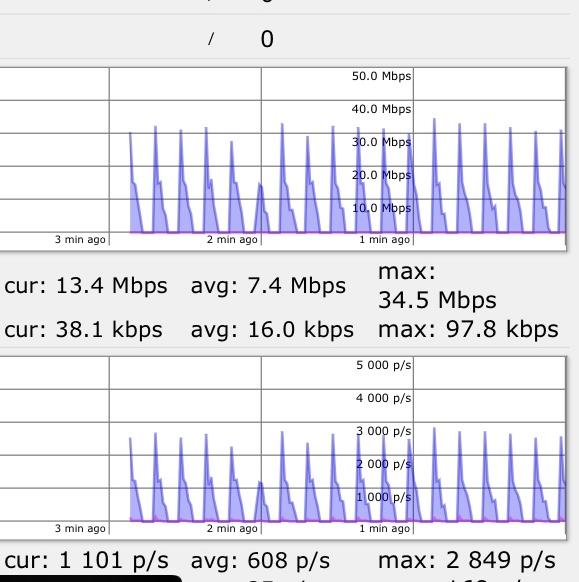Select the cur: 38.1 kbps readout

click(84, 330)
